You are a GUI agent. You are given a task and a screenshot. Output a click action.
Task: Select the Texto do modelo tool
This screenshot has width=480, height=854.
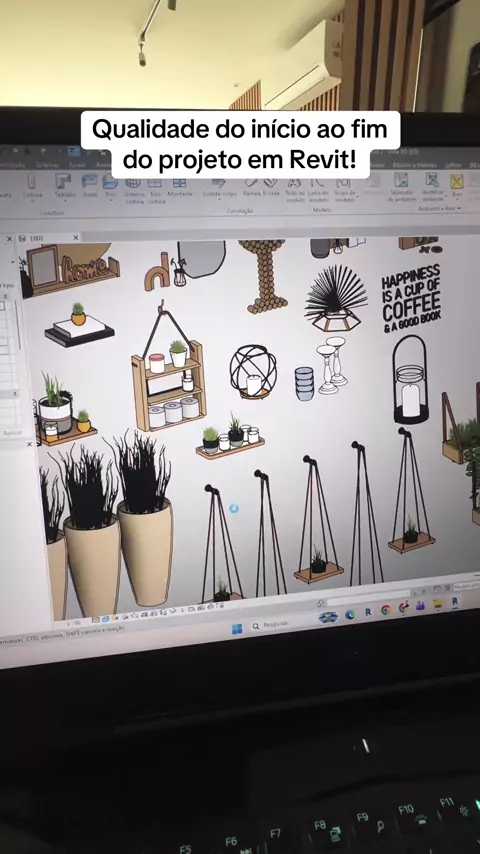tap(295, 189)
